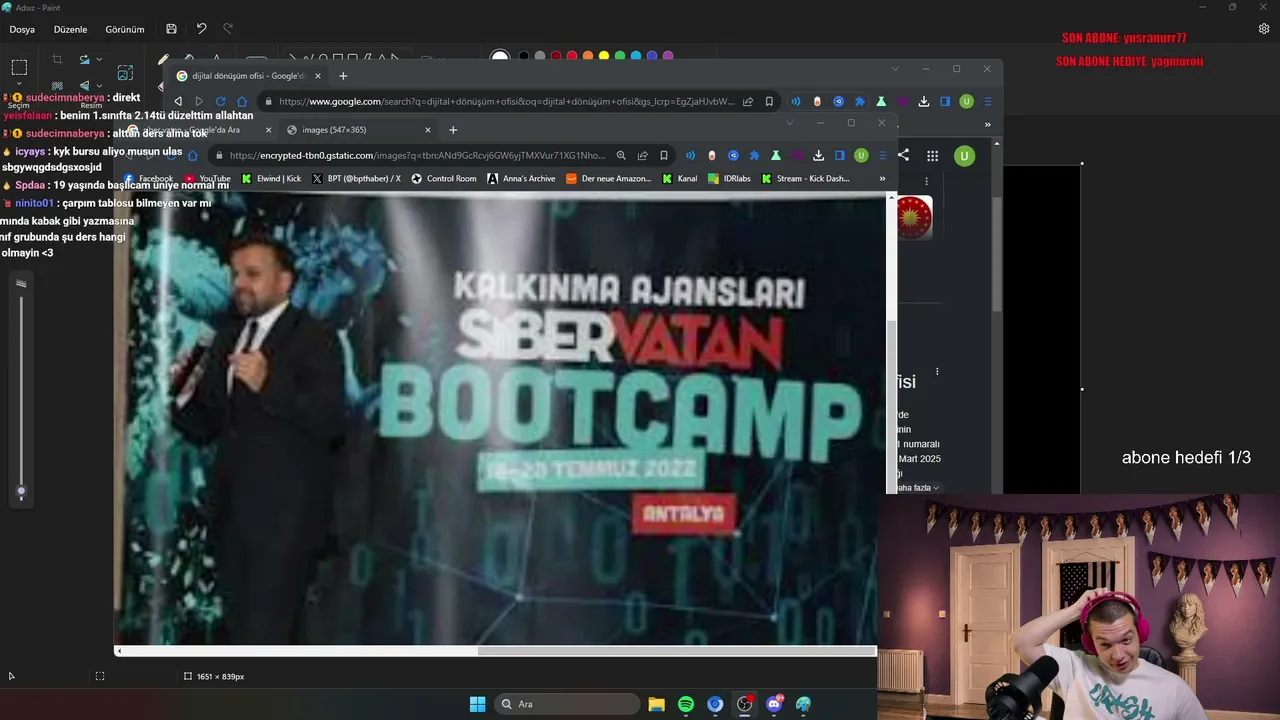1280x720 pixels.
Task: Open the YouTube bookmark
Action: click(x=207, y=179)
